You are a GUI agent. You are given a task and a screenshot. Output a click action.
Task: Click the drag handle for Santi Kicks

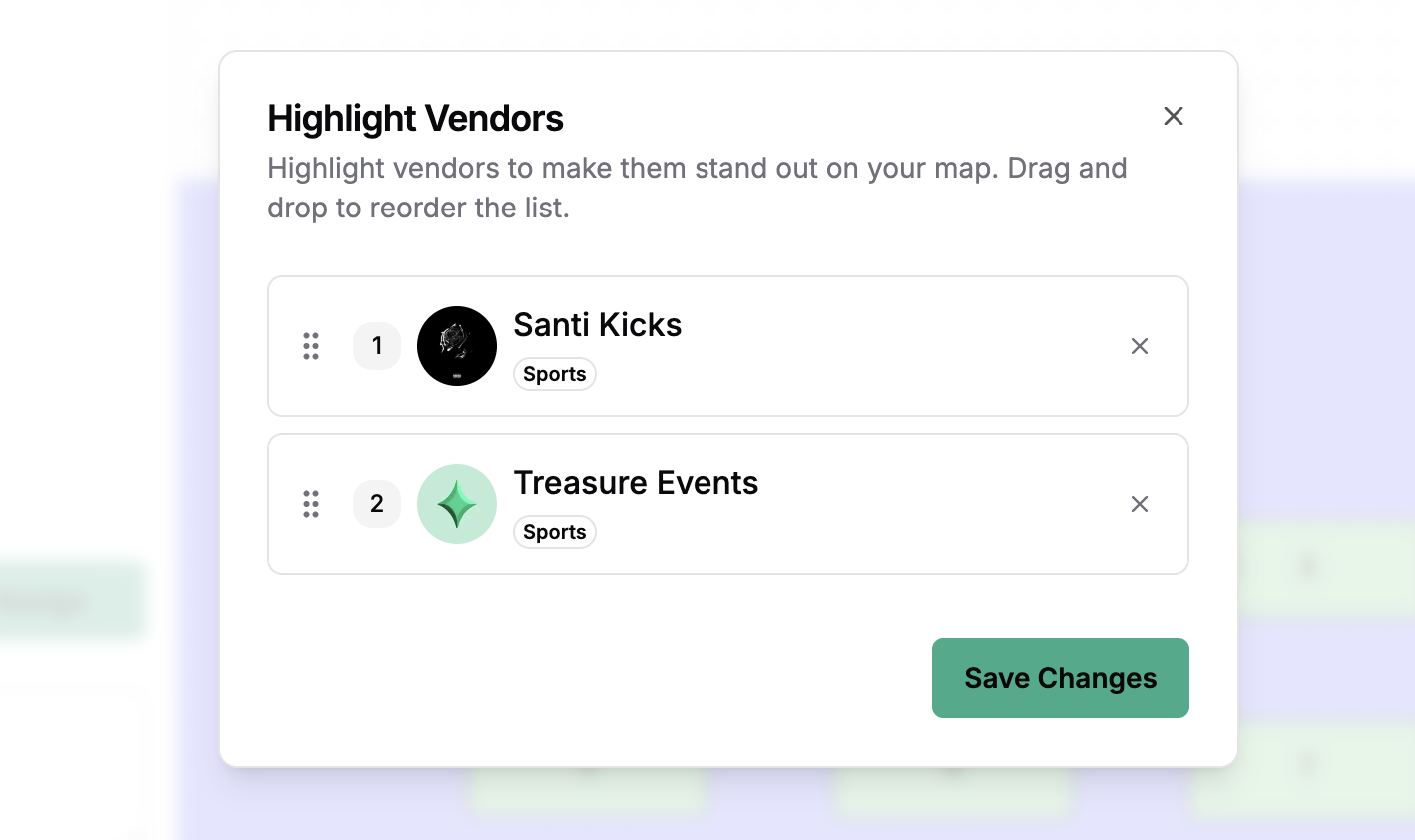click(310, 346)
